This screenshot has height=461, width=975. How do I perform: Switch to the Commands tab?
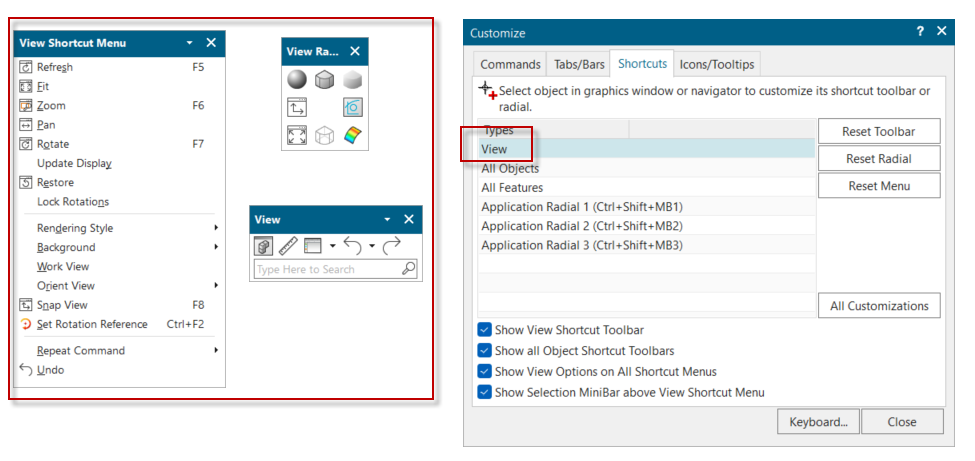[x=510, y=65]
